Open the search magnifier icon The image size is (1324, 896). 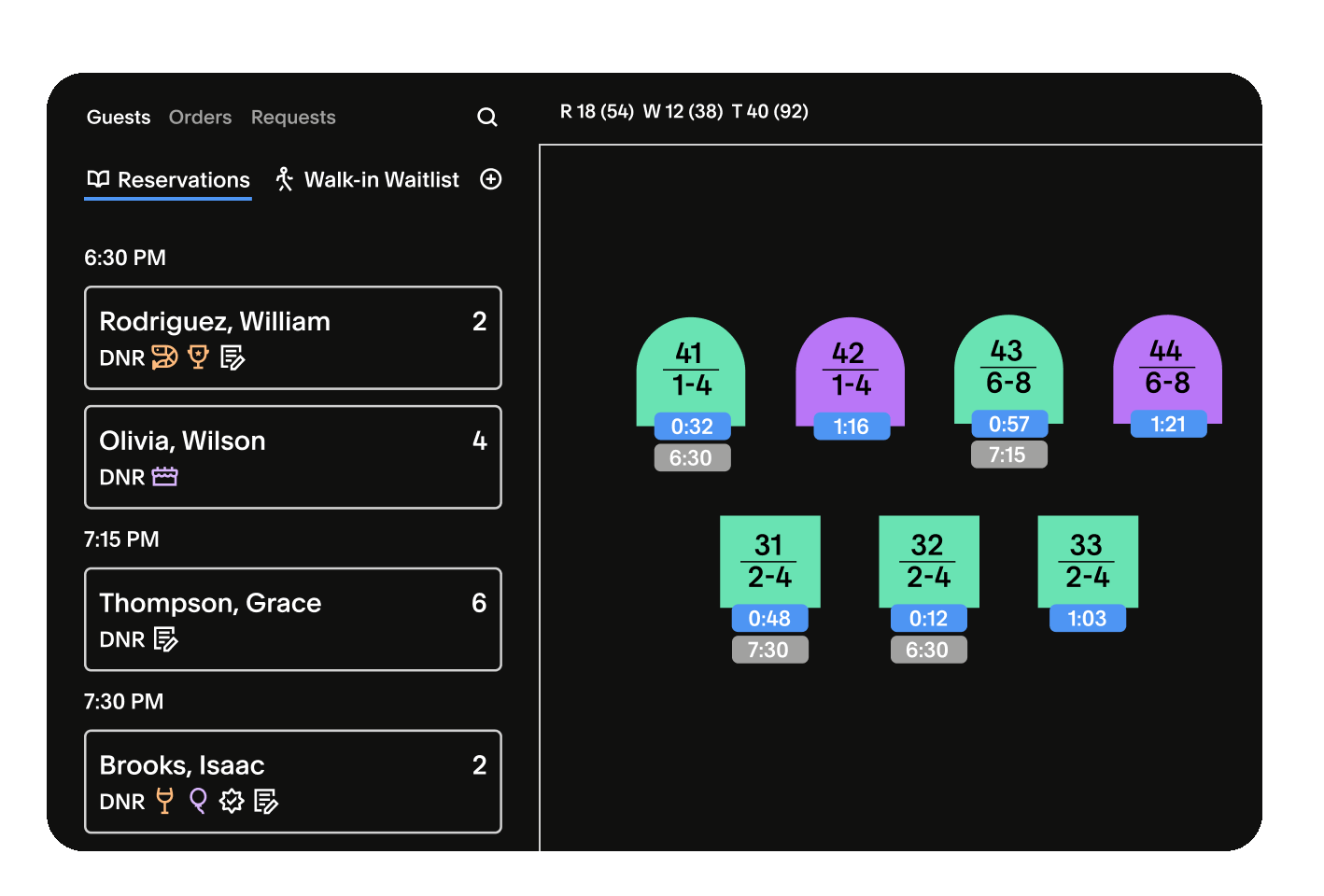(x=486, y=118)
